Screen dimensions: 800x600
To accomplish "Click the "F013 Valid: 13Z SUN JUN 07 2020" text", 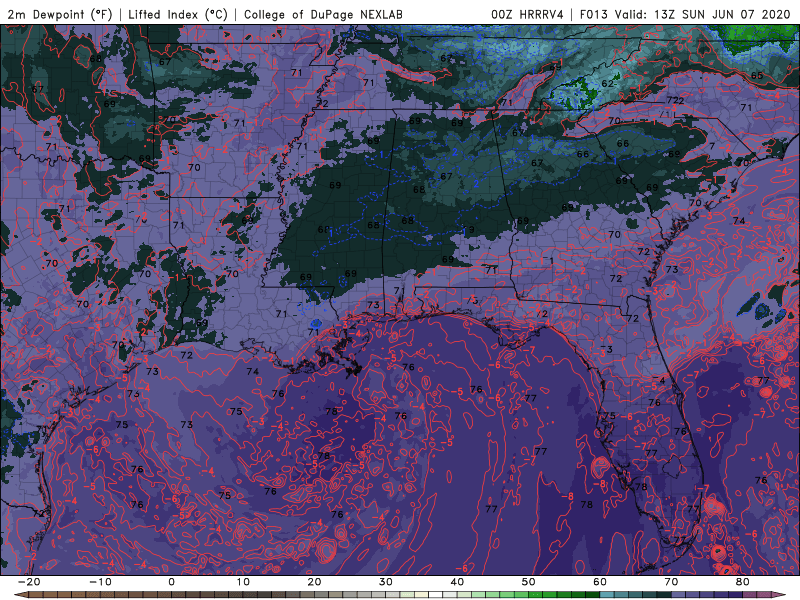I will pos(685,15).
